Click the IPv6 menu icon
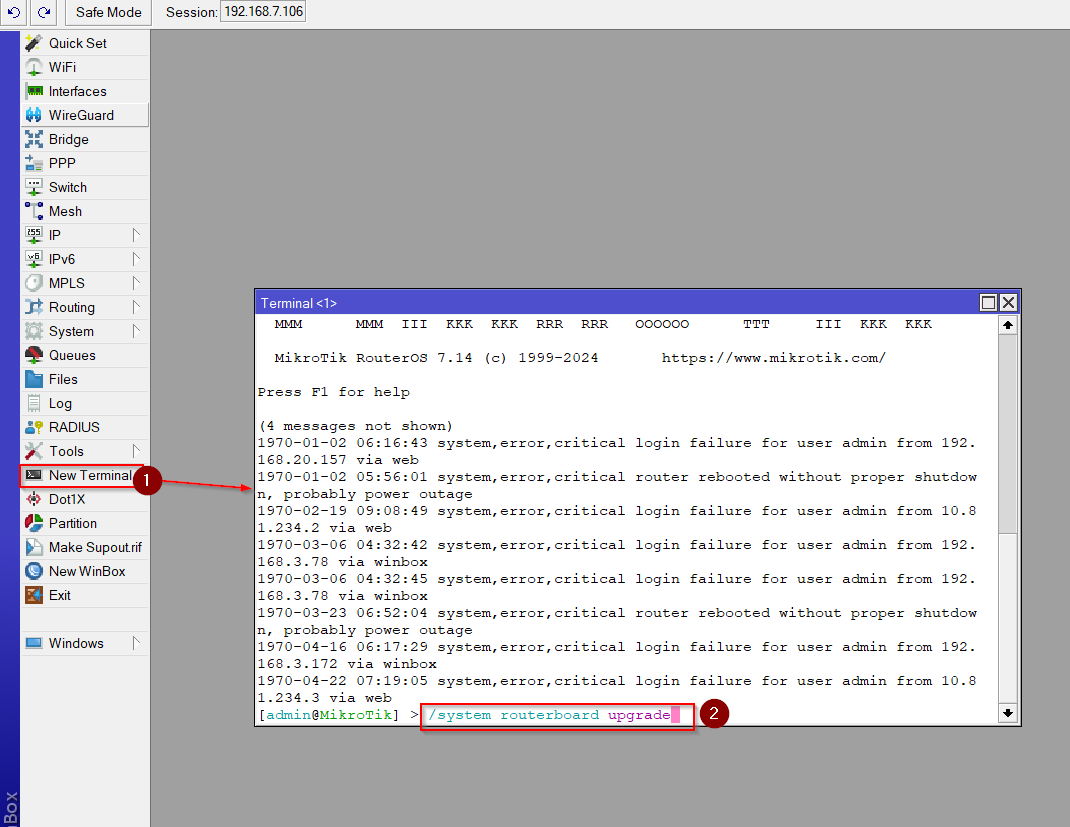 33,259
